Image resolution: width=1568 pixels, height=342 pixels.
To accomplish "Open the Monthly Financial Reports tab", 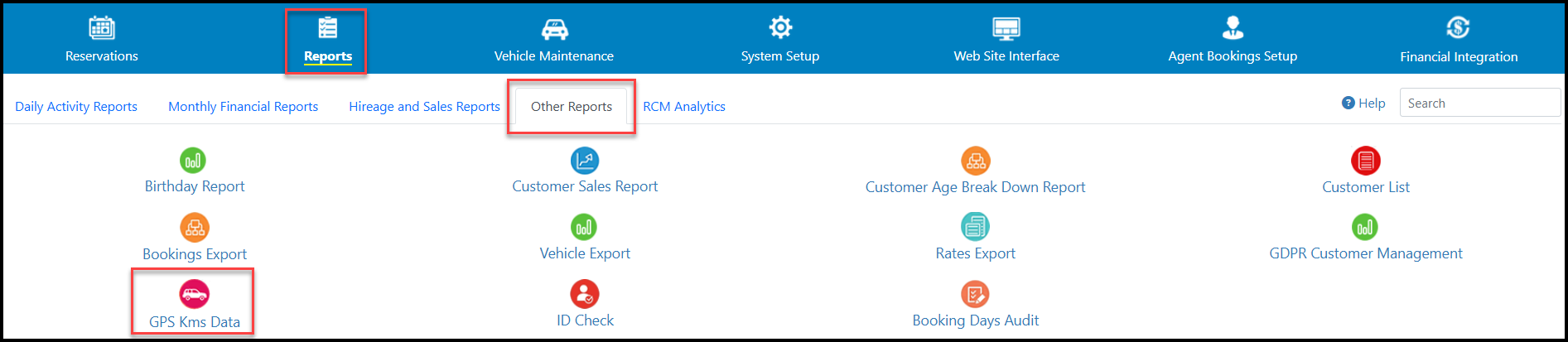I will [243, 106].
